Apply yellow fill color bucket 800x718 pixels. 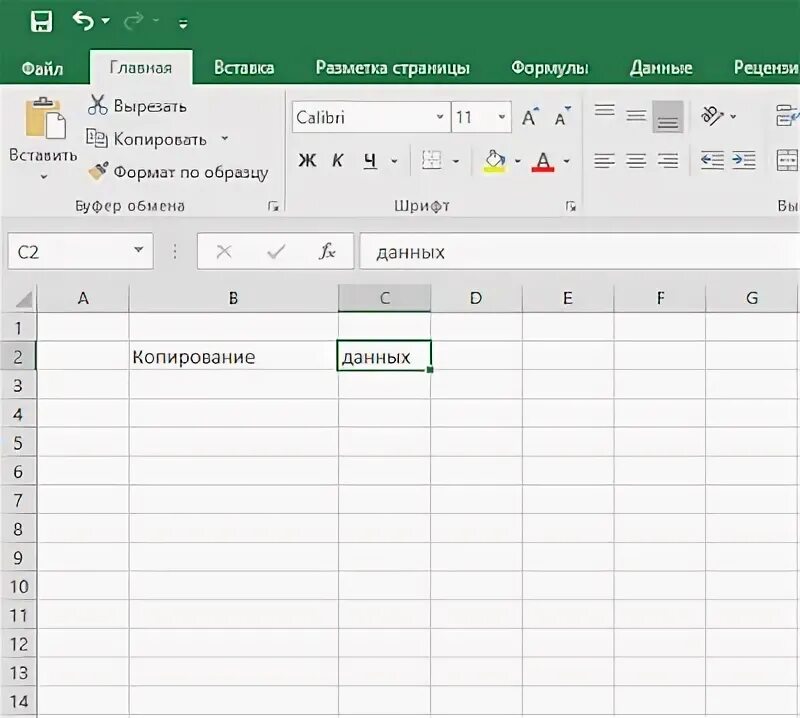[x=494, y=161]
